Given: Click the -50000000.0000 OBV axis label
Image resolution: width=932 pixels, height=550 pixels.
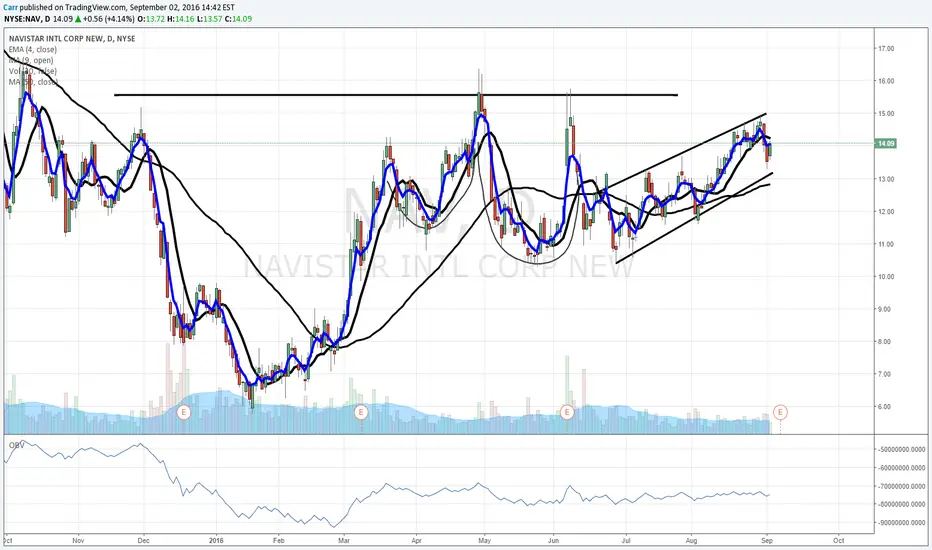Looking at the screenshot, I should tap(902, 450).
